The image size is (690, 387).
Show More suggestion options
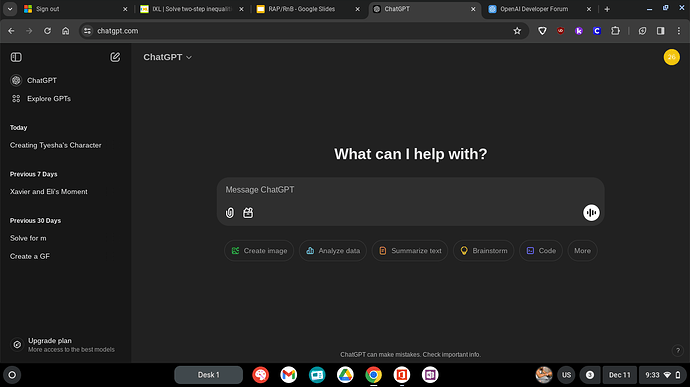tap(582, 251)
